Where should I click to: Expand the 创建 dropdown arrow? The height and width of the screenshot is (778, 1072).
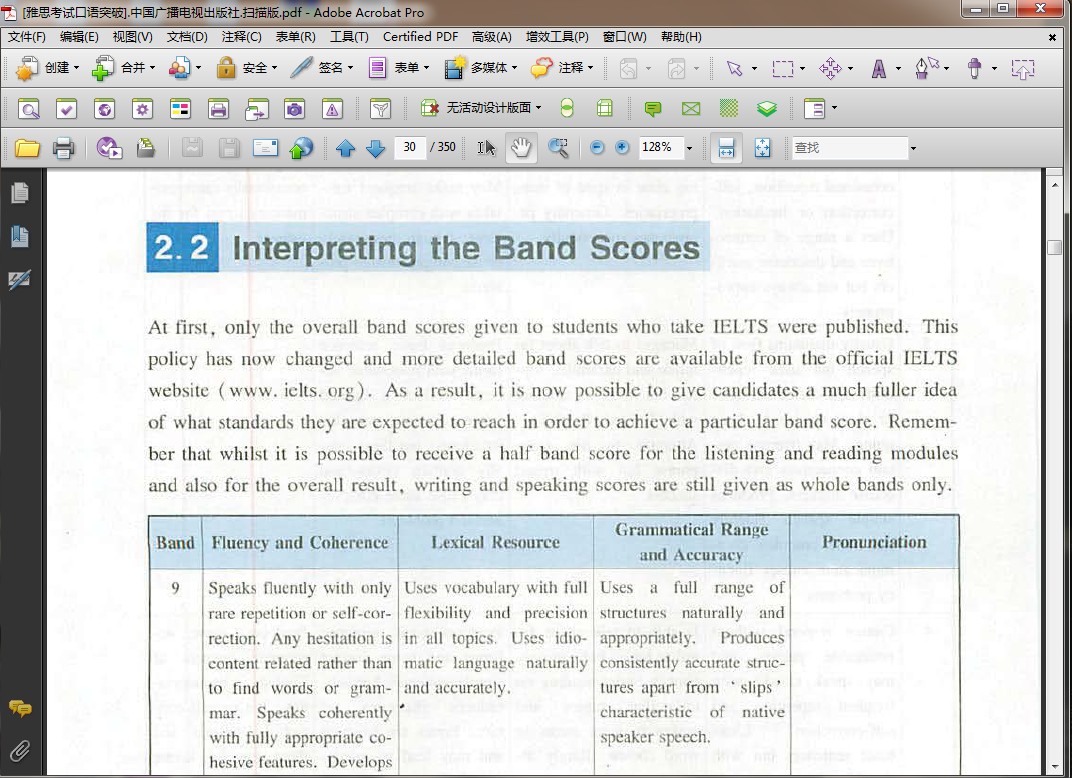[76, 68]
